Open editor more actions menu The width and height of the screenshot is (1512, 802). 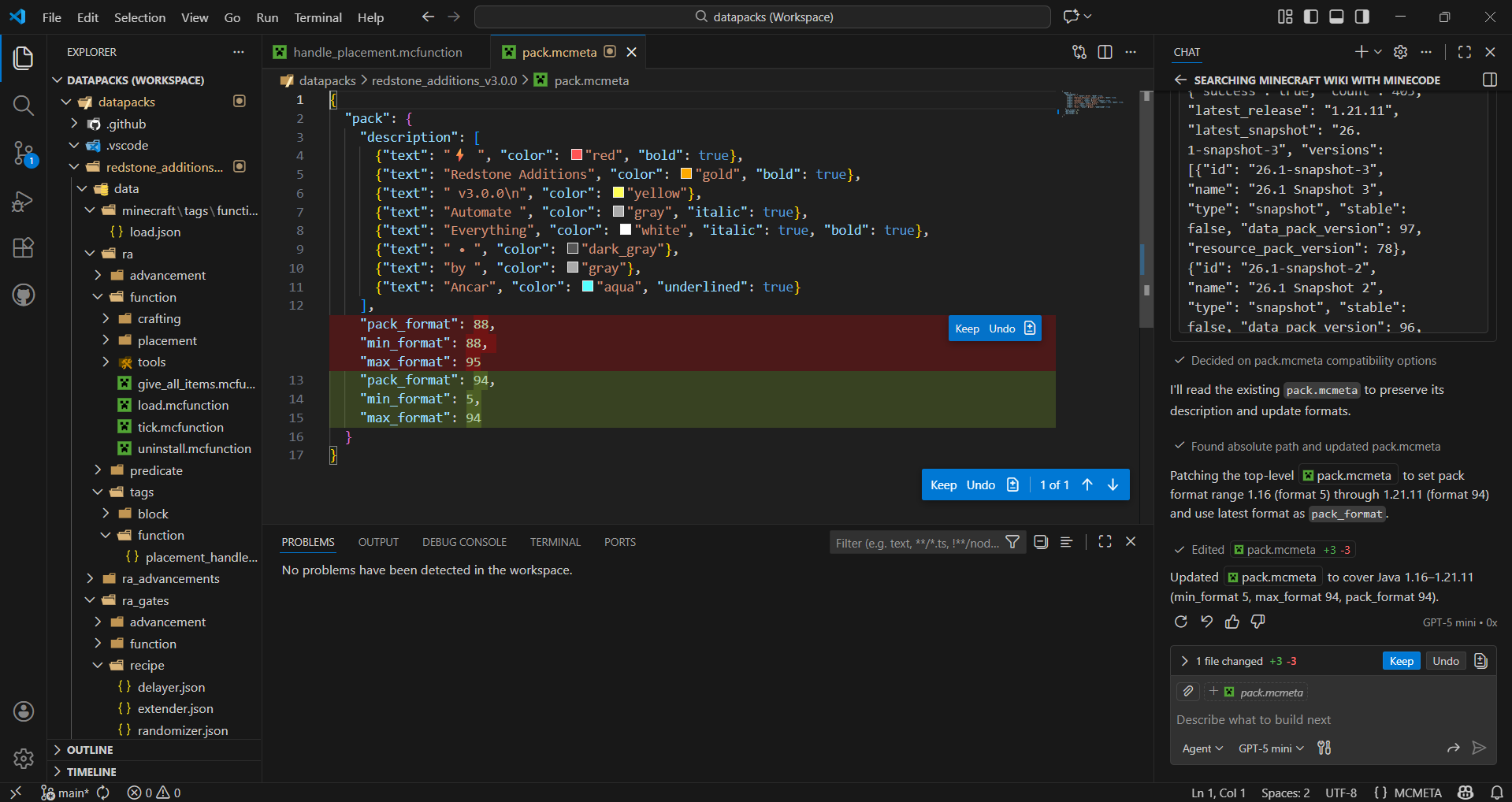tap(1131, 52)
